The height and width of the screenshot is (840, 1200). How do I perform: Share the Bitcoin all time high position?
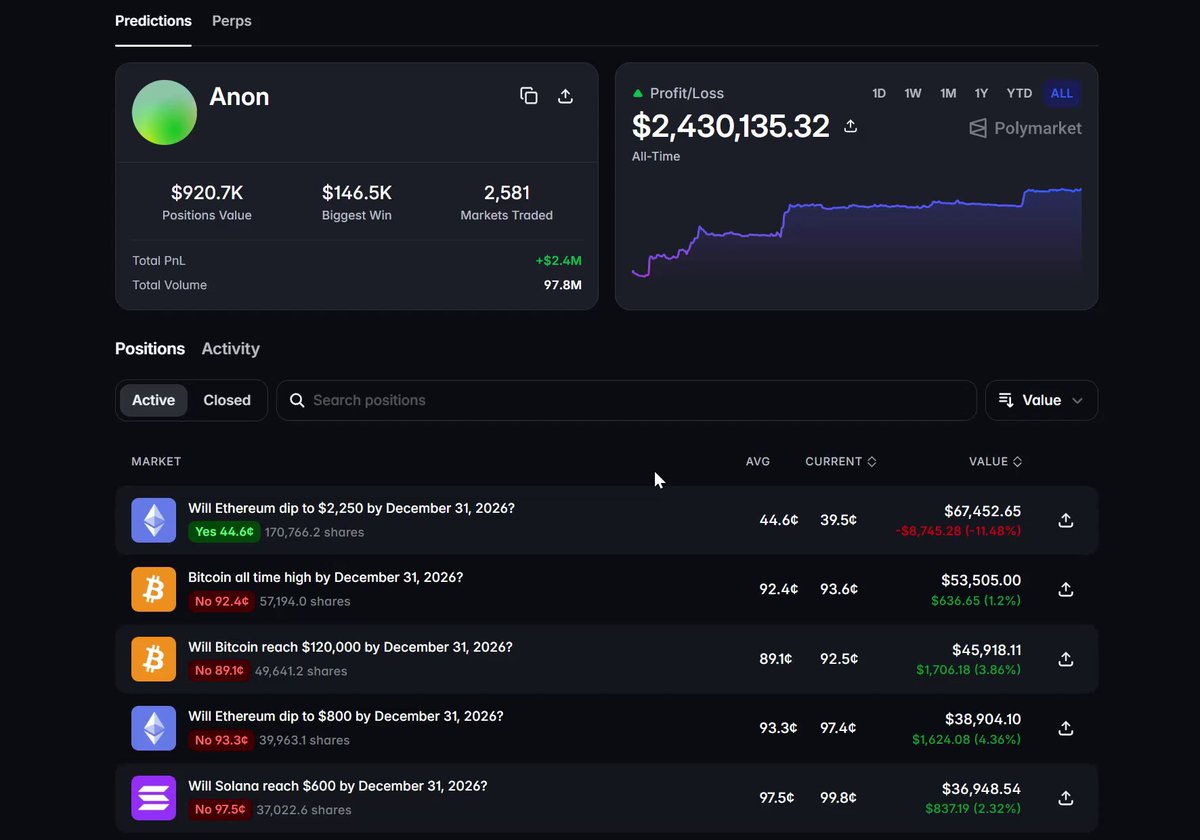(1066, 589)
